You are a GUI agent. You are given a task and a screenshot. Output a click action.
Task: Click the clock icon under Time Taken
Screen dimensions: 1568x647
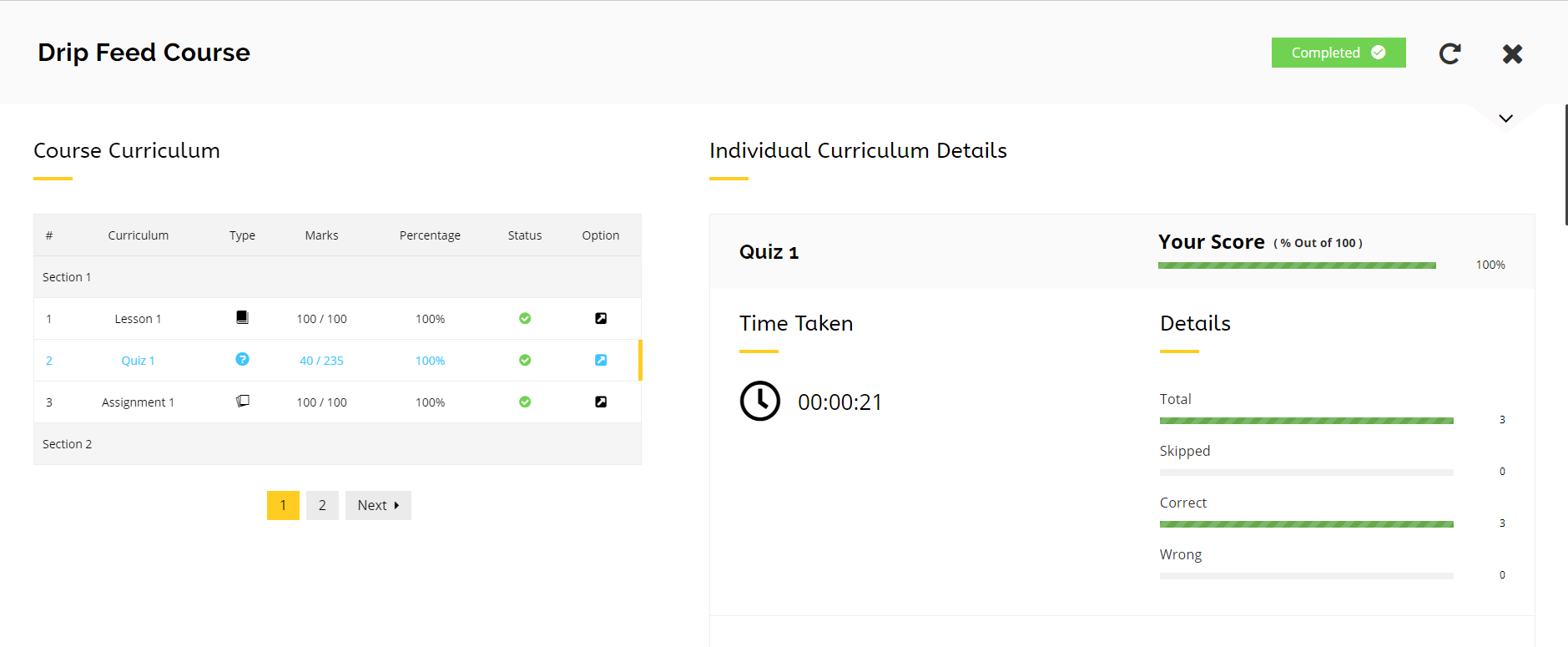(x=759, y=402)
